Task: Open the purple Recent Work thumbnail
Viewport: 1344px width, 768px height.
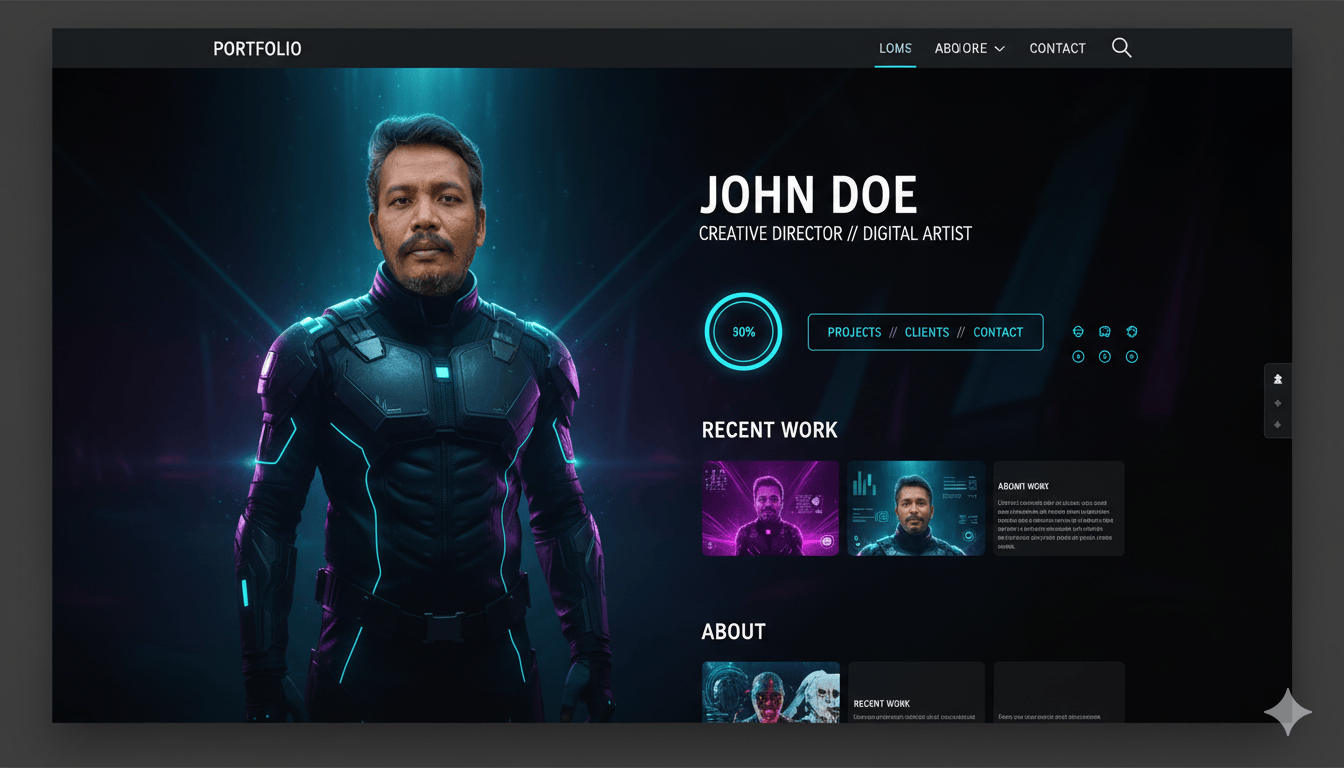Action: [x=770, y=507]
